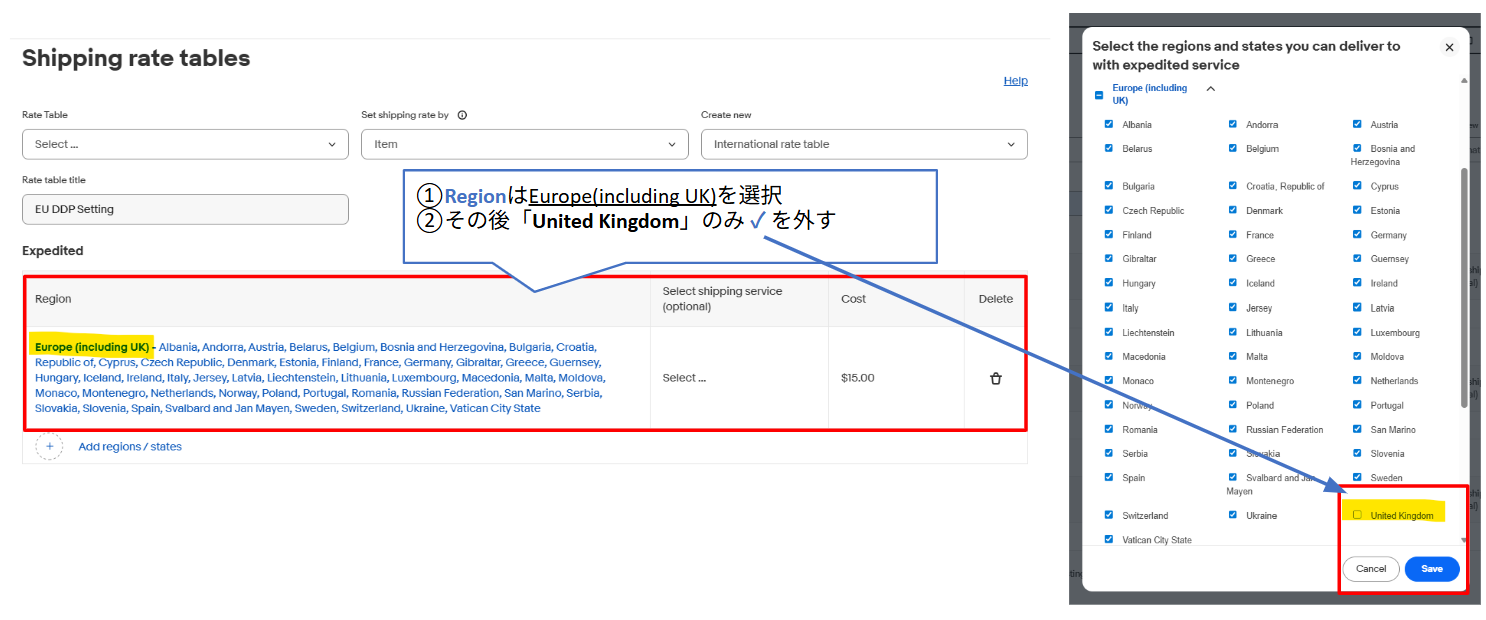Uncheck the Poland checkbox
Viewport: 1486px width, 620px height.
pos(1233,405)
